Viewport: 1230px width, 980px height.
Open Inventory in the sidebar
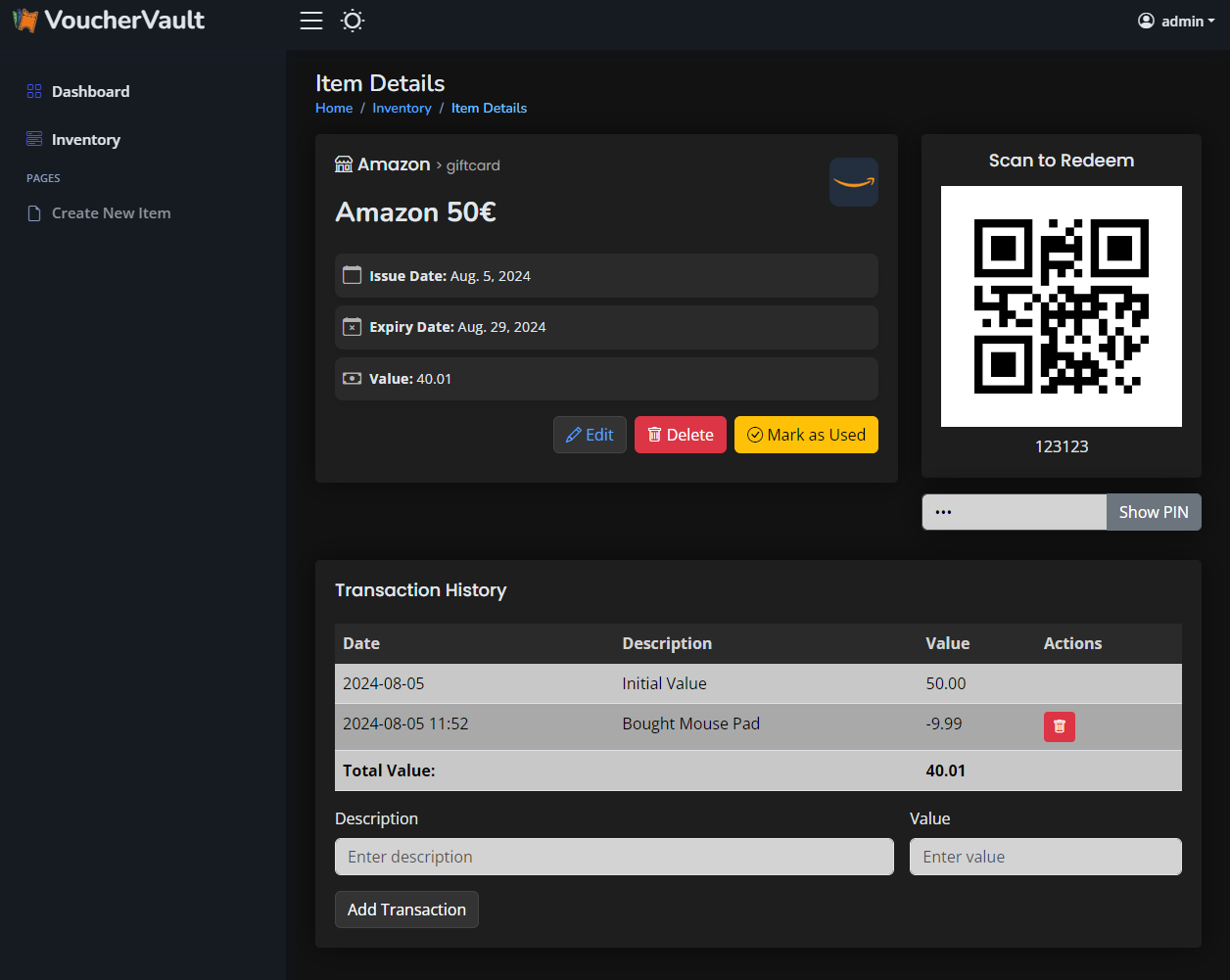86,139
